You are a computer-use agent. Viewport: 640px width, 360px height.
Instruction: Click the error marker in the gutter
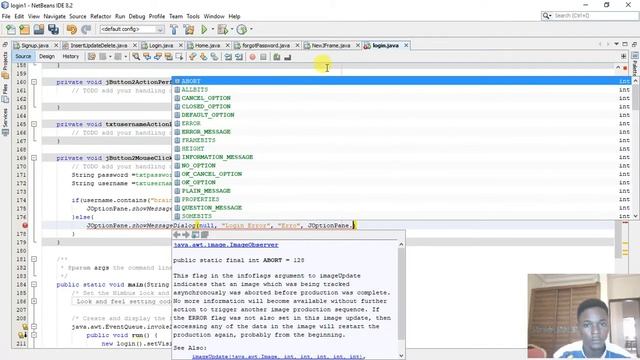tap(25, 225)
